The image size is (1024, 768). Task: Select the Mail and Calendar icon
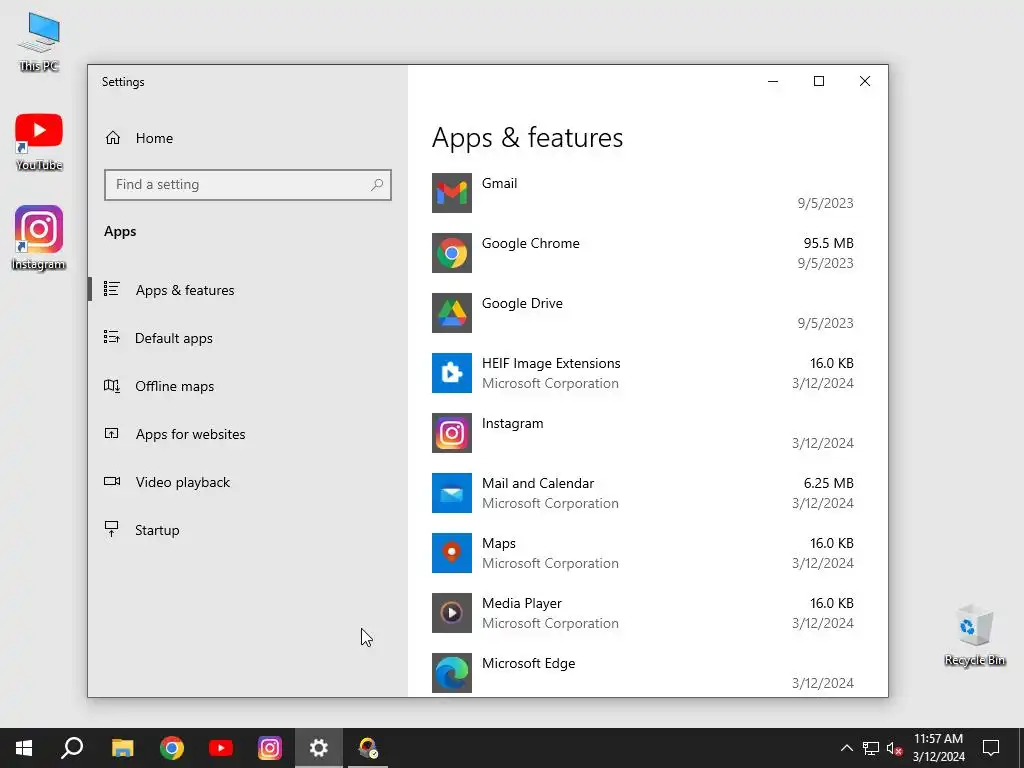coord(451,493)
